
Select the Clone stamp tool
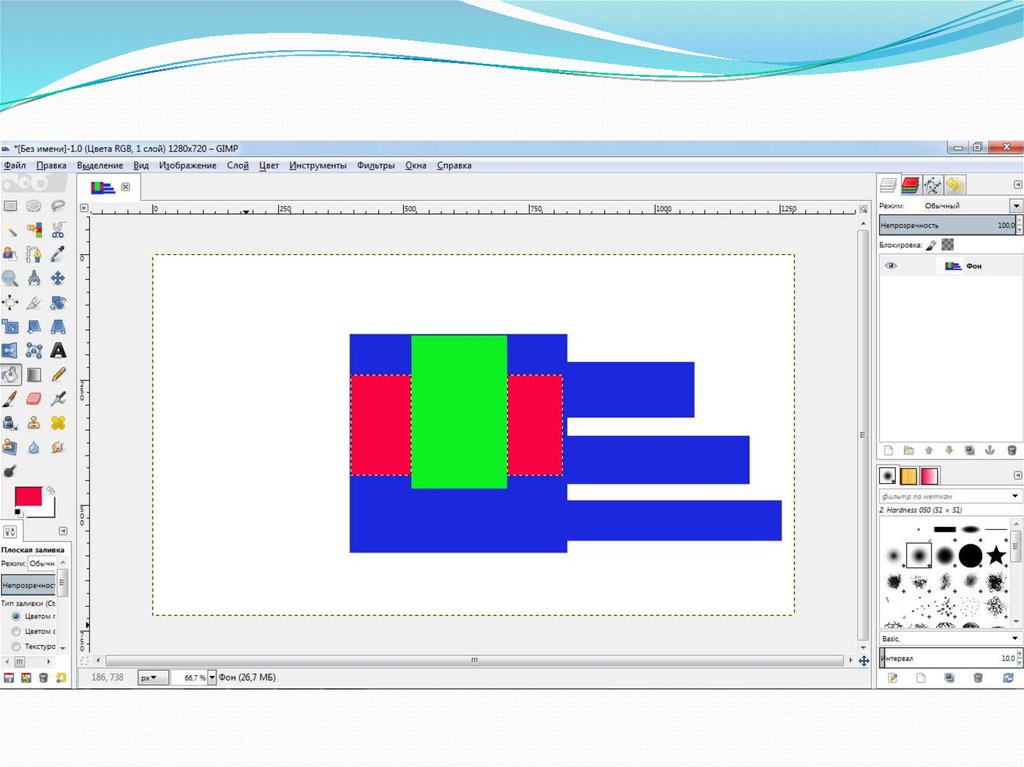pyautogui.click(x=34, y=423)
